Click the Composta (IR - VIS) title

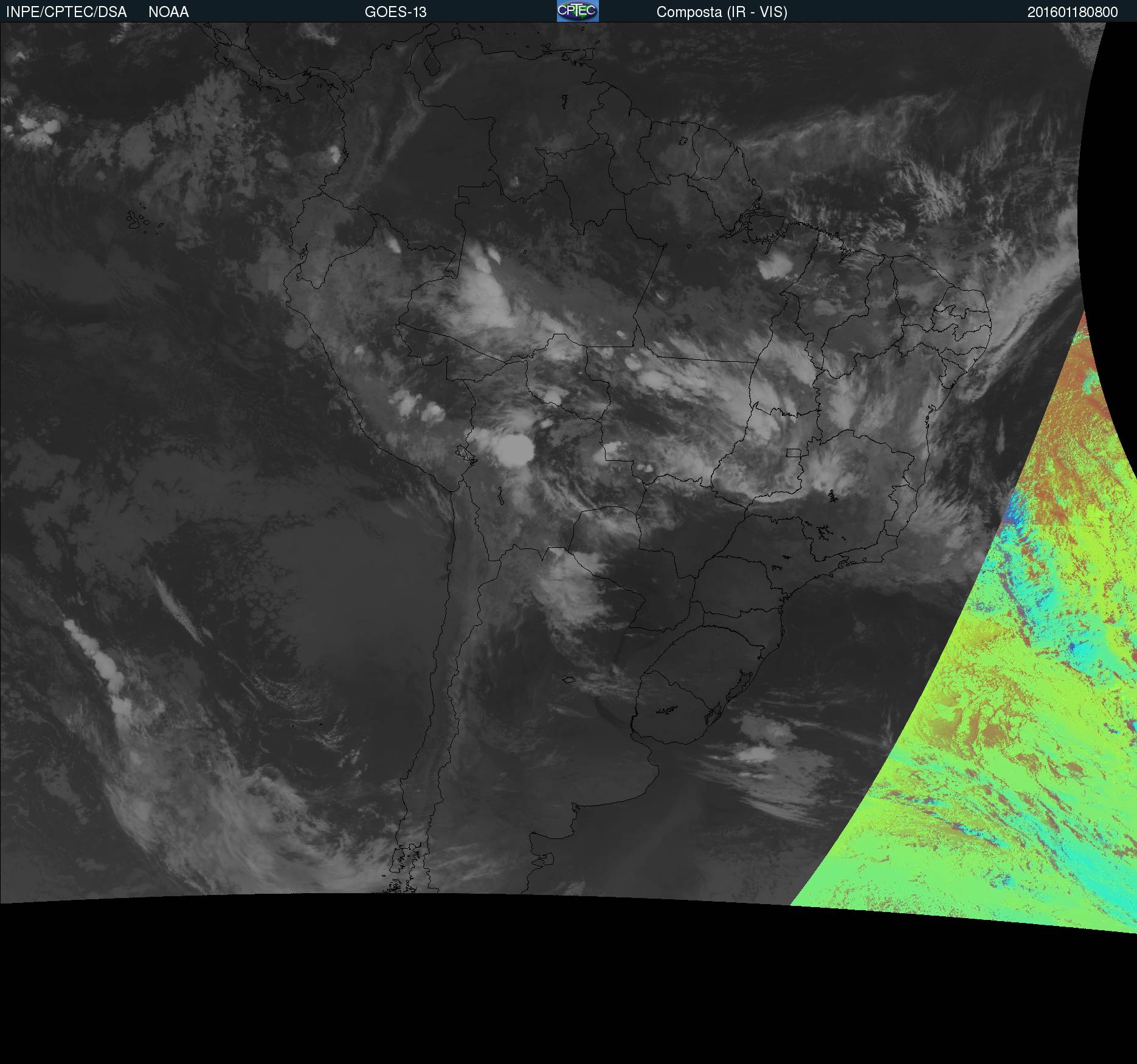tap(722, 12)
